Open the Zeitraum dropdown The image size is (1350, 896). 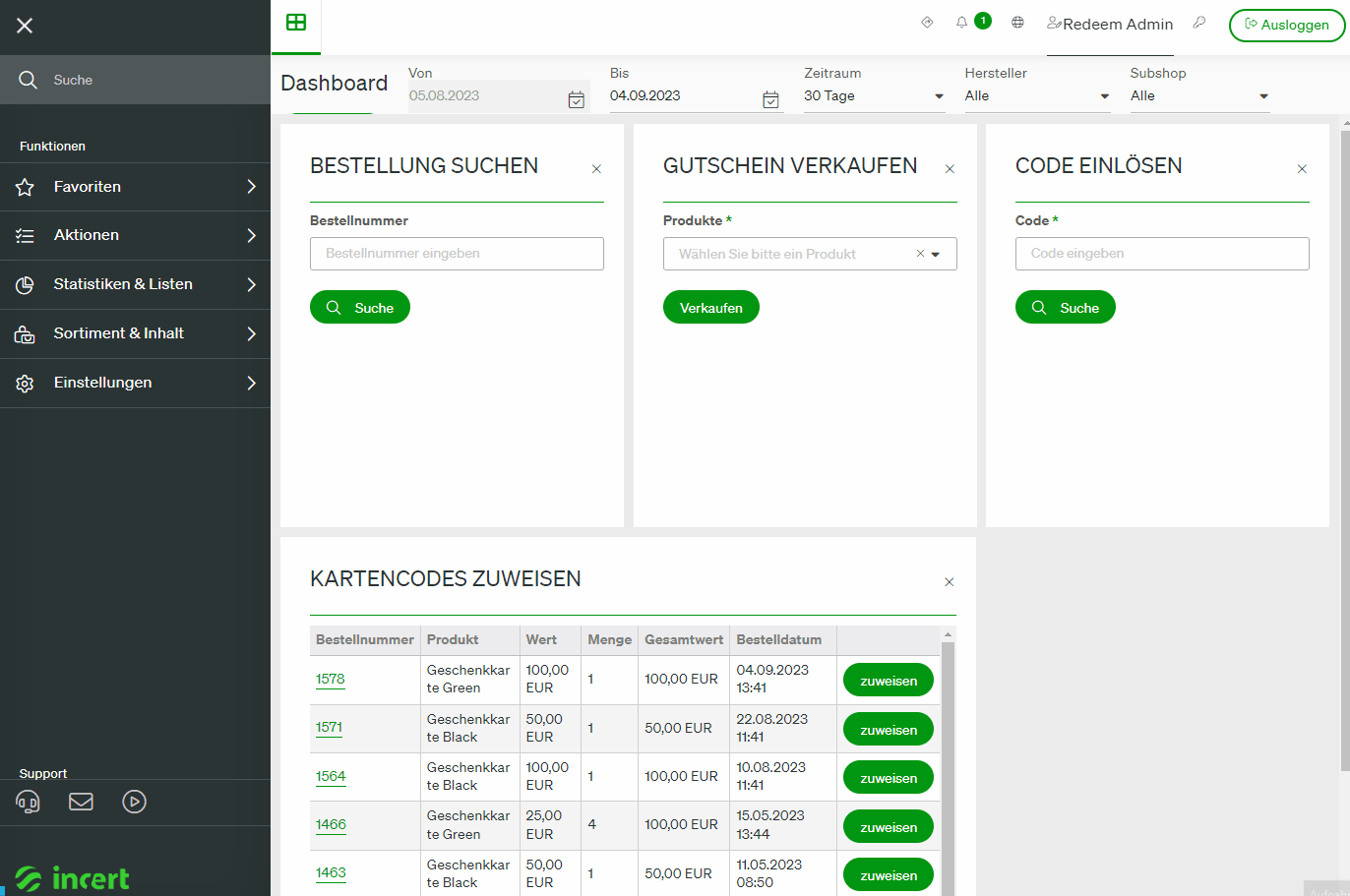pyautogui.click(x=875, y=96)
